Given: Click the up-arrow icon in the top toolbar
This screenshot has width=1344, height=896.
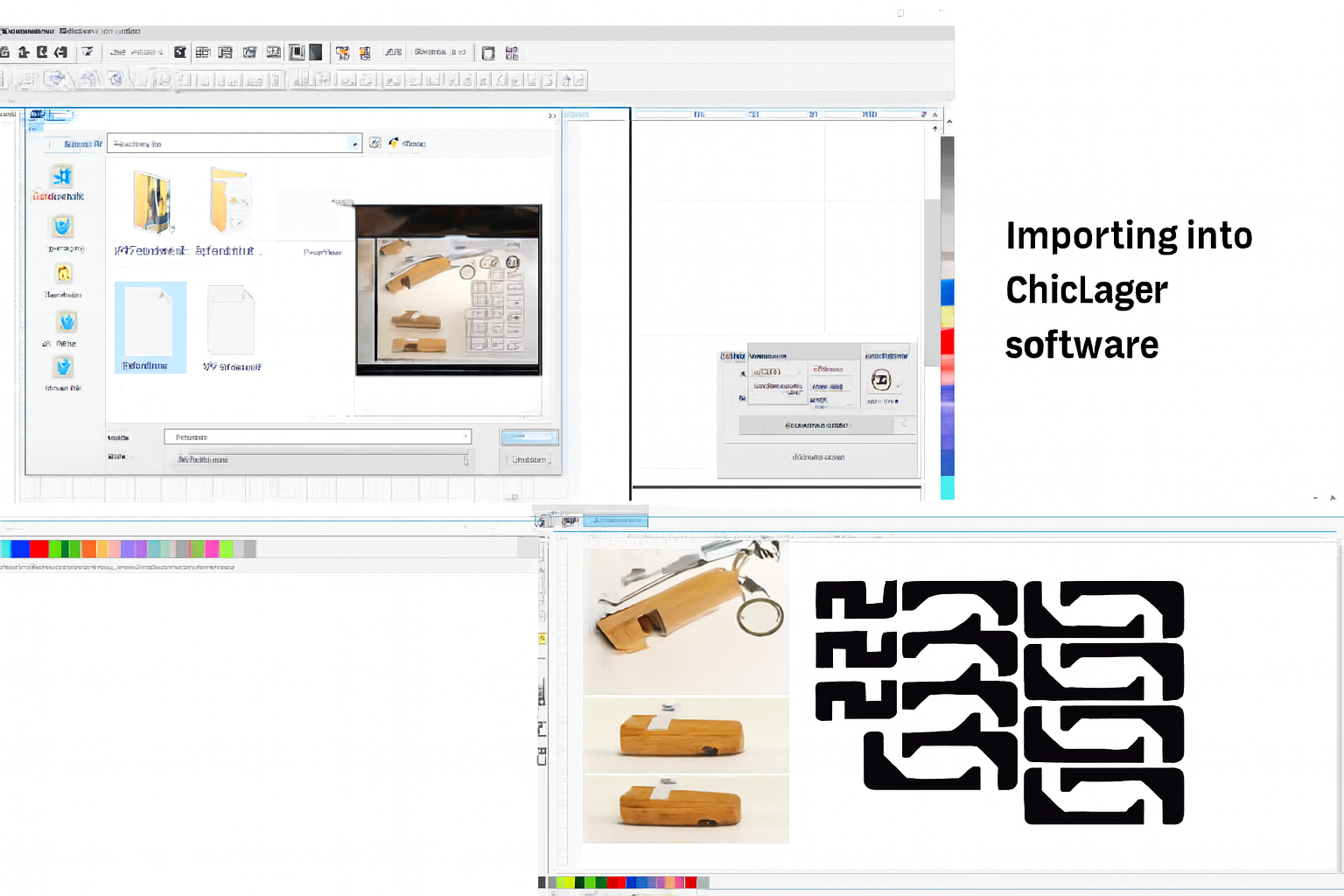Looking at the screenshot, I should click(x=24, y=52).
